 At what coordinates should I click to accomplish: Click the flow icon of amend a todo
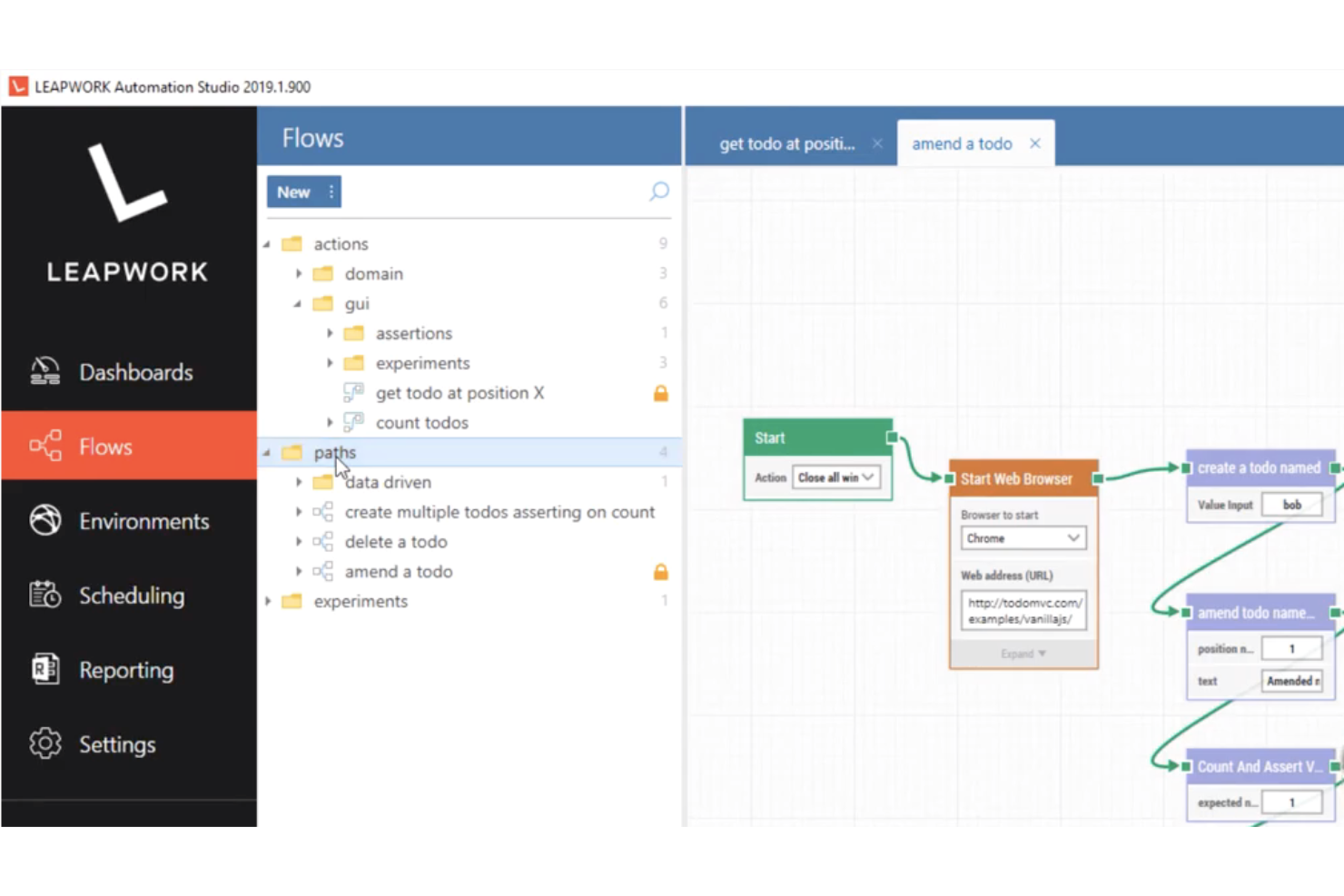tap(322, 572)
